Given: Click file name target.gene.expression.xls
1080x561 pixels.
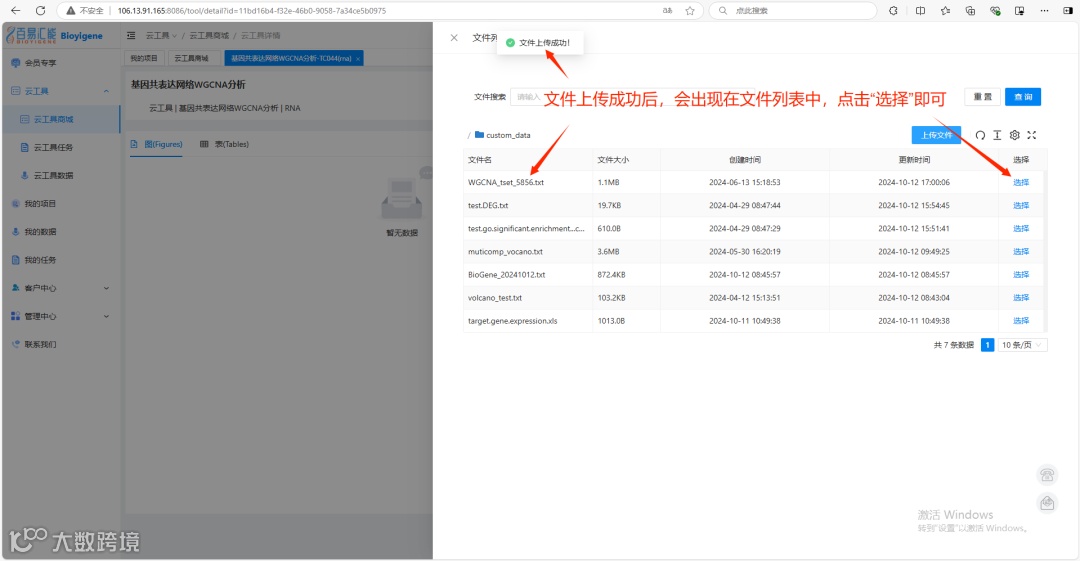Looking at the screenshot, I should pos(512,320).
